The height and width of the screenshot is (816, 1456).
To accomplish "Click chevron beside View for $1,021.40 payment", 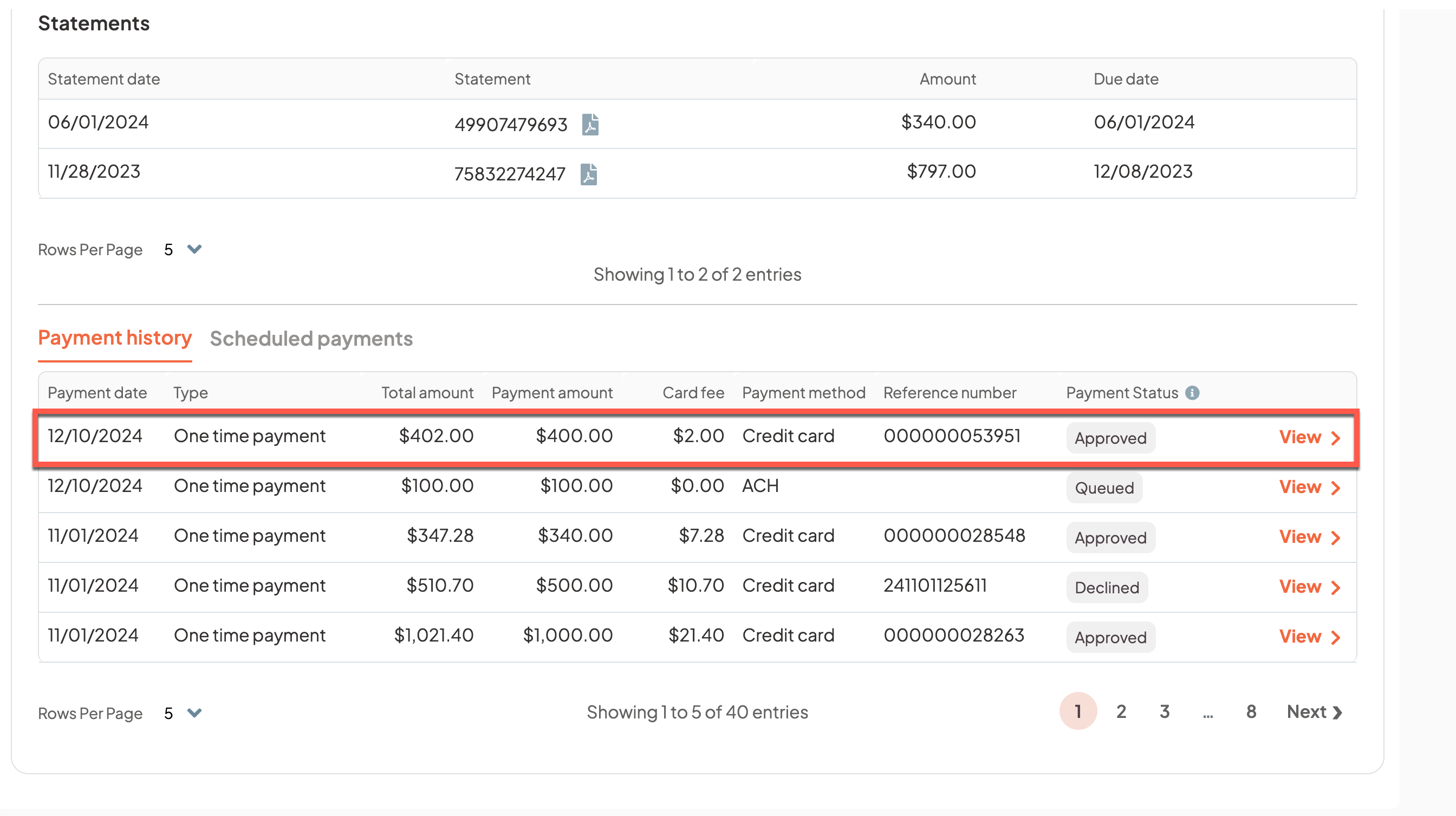I will click(1336, 637).
